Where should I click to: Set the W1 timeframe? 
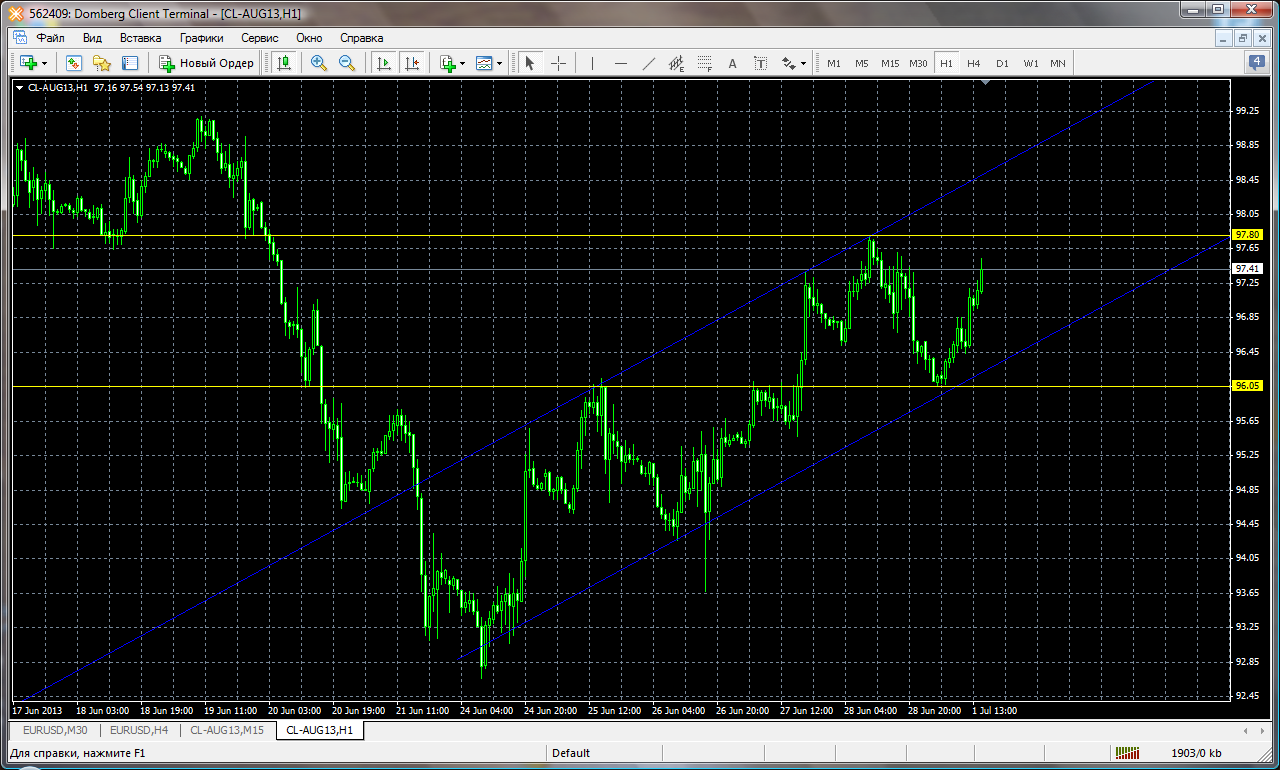pyautogui.click(x=1030, y=63)
